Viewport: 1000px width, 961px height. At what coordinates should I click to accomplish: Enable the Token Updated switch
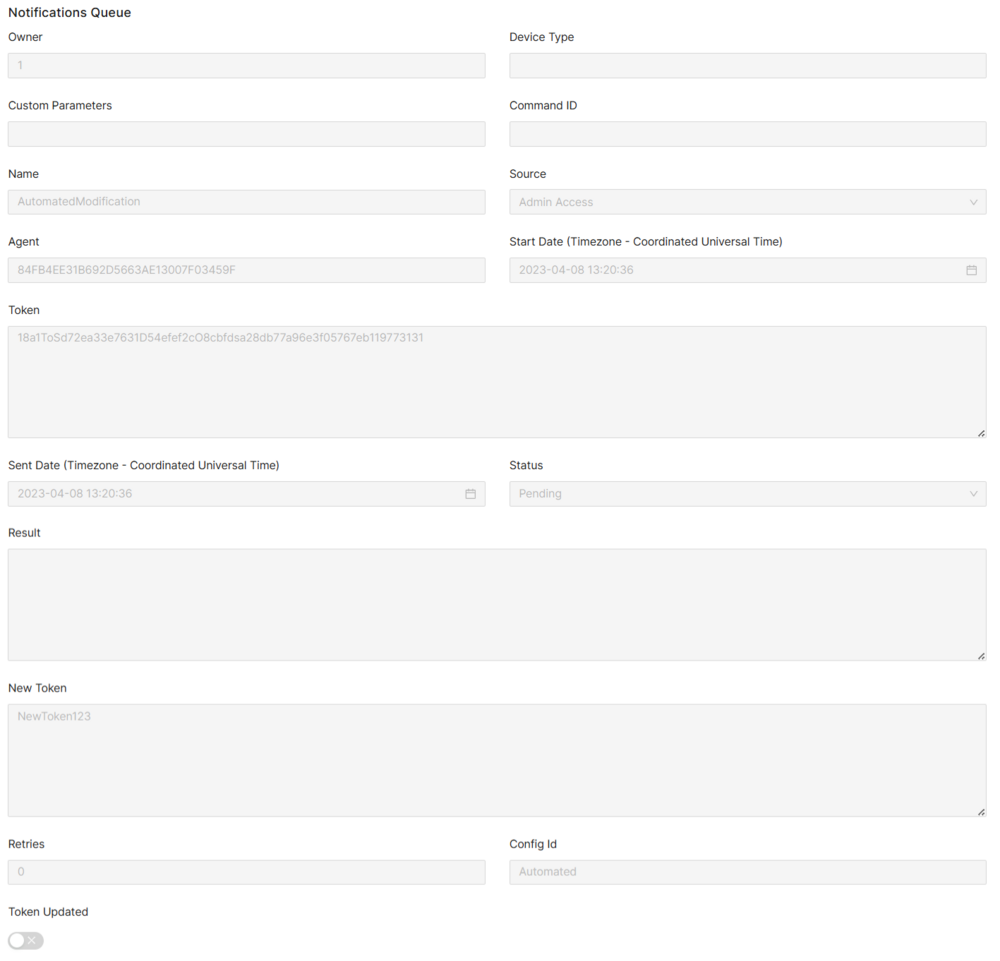(26, 940)
